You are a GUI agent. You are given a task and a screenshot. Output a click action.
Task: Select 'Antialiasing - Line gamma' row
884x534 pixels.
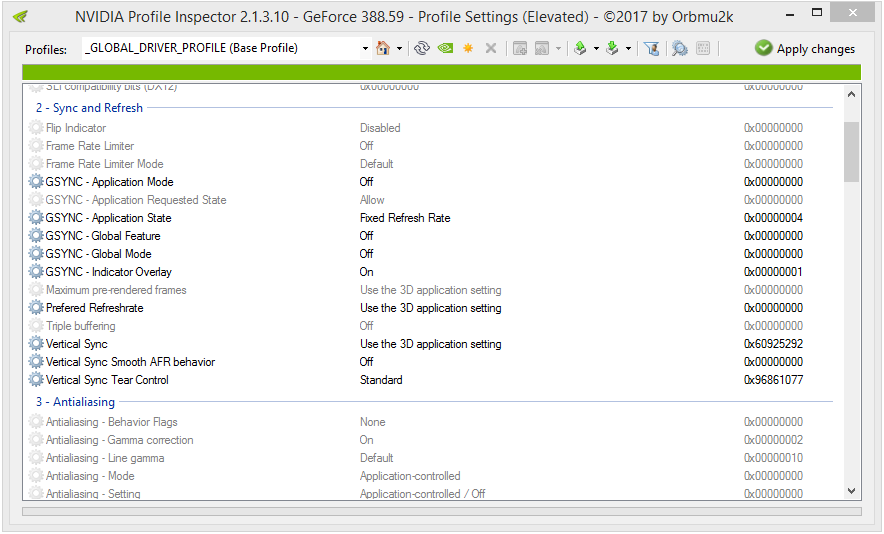(x=430, y=458)
